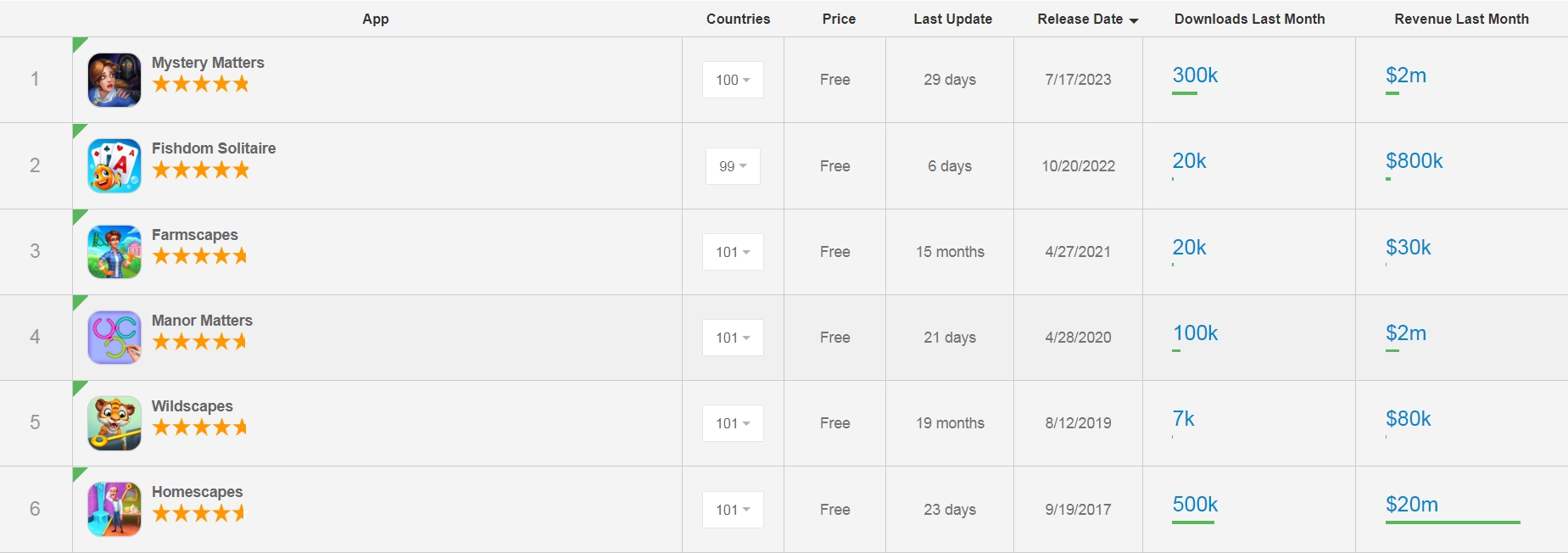Click the Mystery Matters app icon
Viewport: 1568px width, 553px height.
[114, 80]
